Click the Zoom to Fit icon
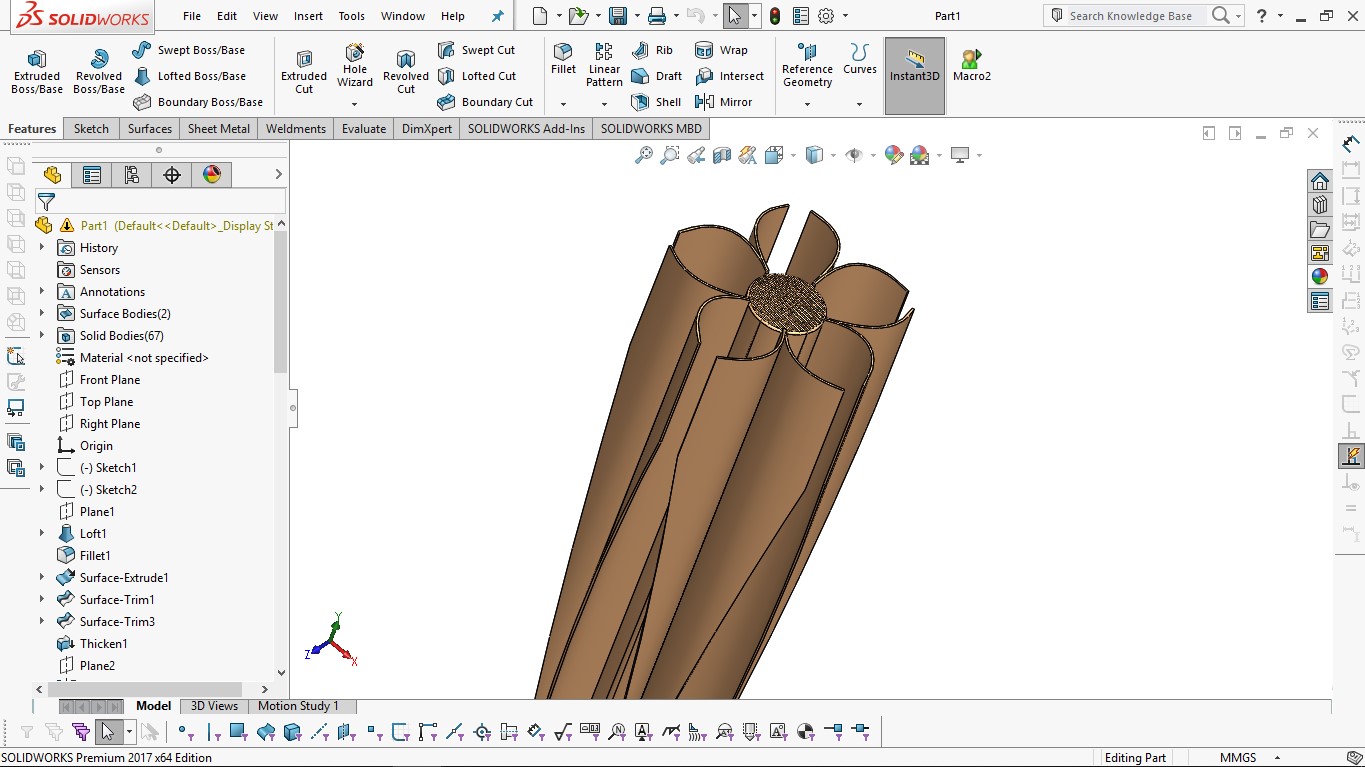Viewport: 1365px width, 767px height. tap(644, 155)
